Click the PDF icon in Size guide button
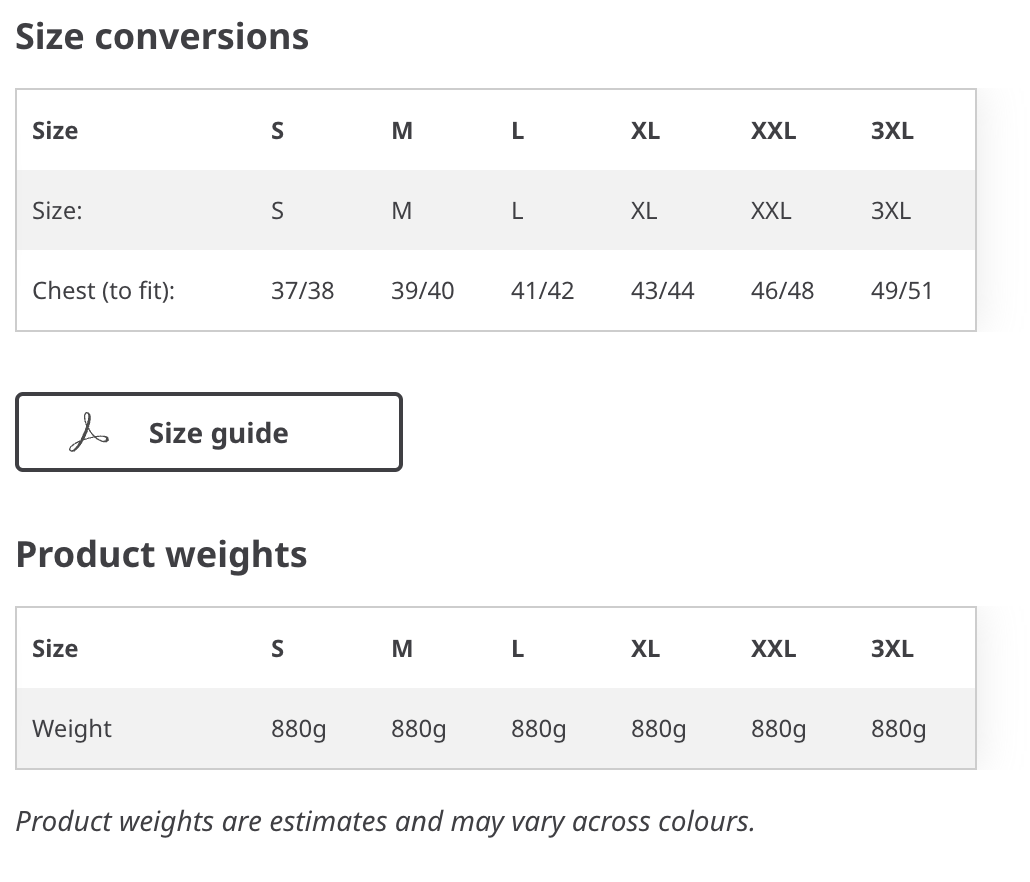The width and height of the screenshot is (1030, 882). (x=89, y=433)
